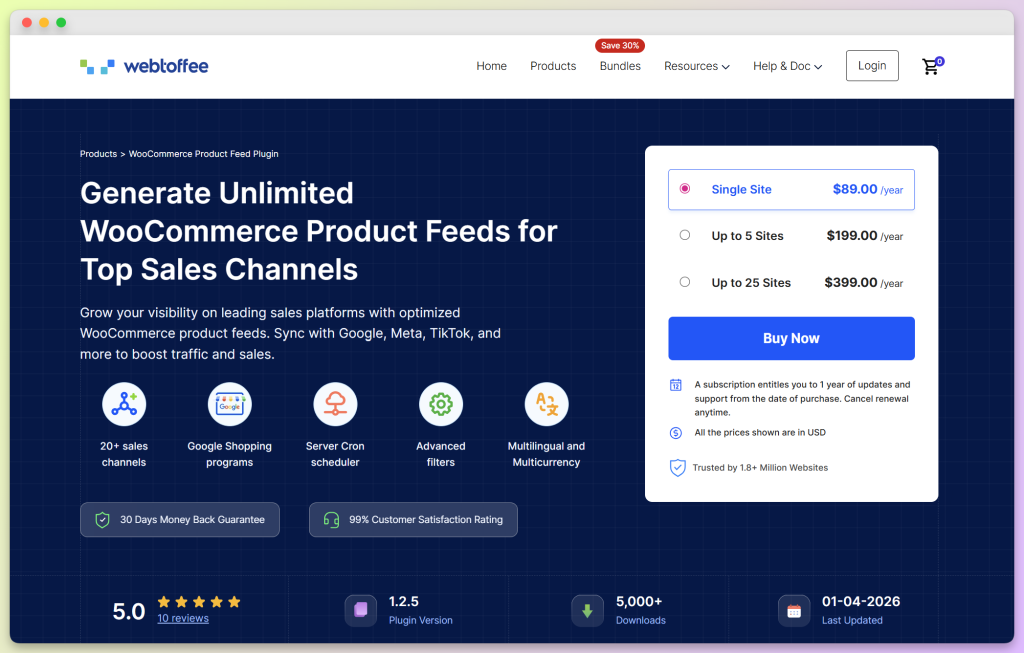This screenshot has height=653, width=1024.
Task: Click the Downloads green arrow icon
Action: point(587,610)
